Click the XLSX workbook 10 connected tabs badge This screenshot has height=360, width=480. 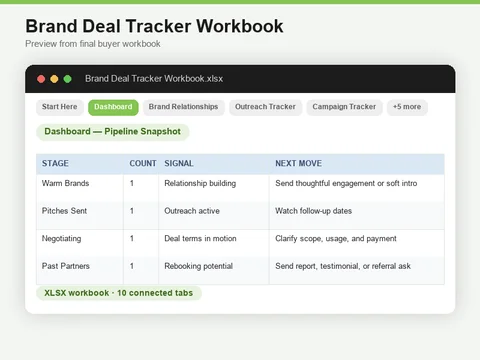point(119,293)
